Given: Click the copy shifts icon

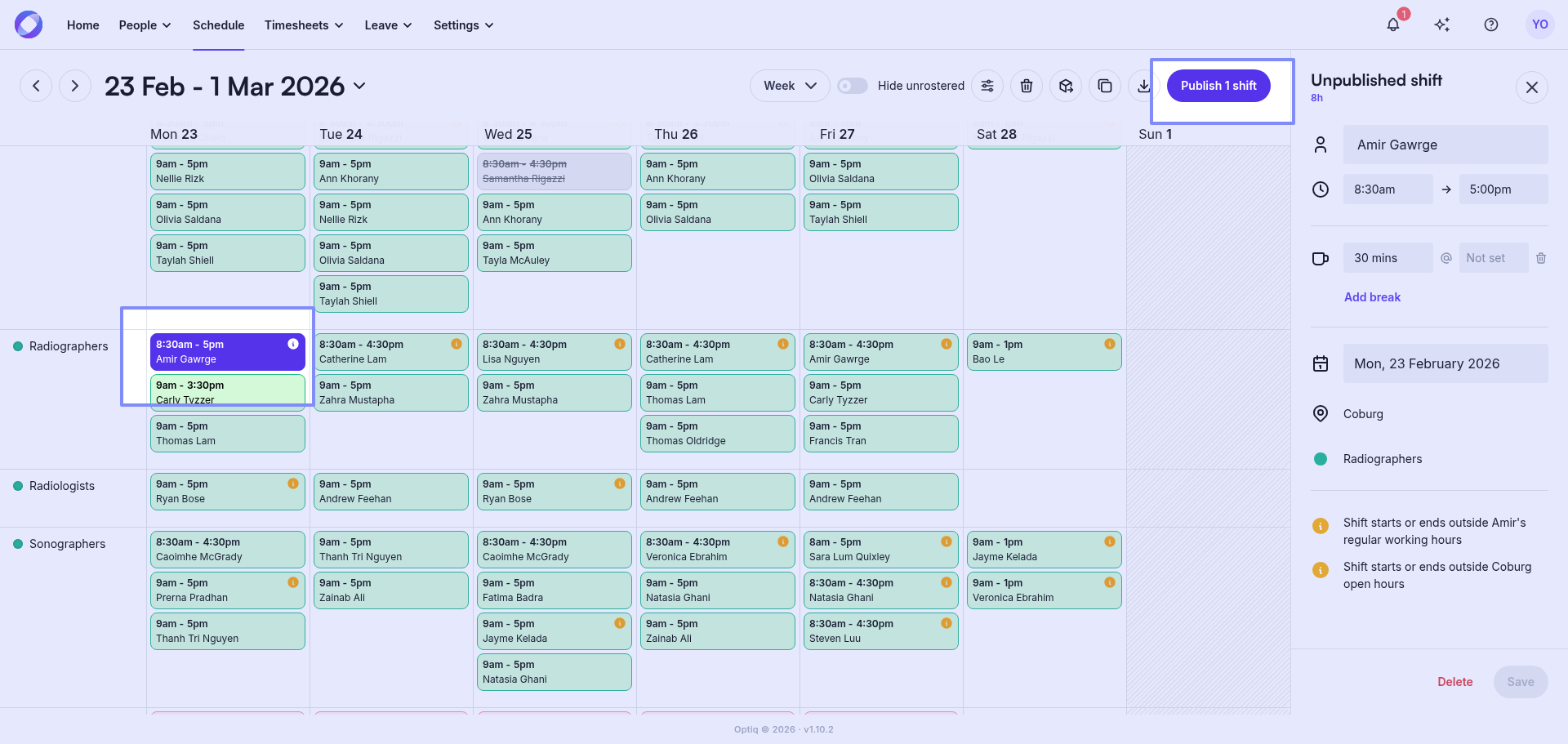Looking at the screenshot, I should pyautogui.click(x=1105, y=86).
